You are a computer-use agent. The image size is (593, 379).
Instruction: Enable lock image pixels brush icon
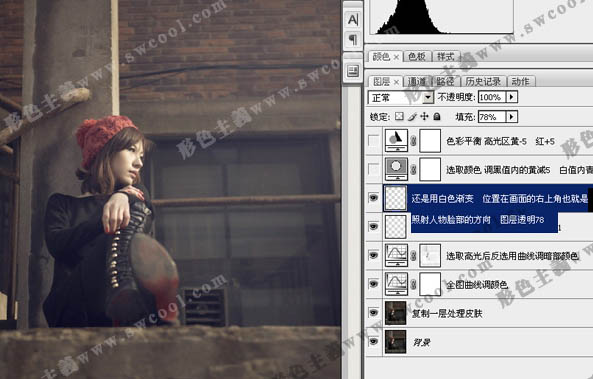[x=412, y=116]
